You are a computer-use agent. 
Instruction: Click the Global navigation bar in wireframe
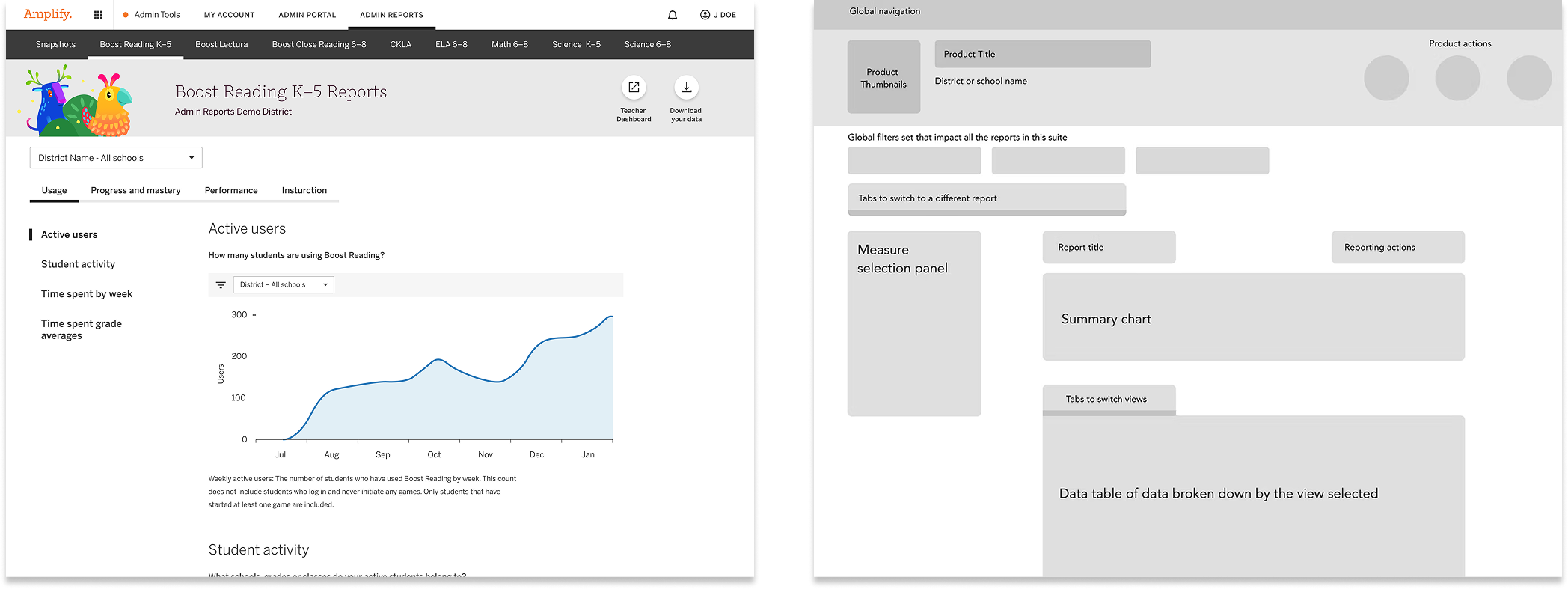tap(1187, 14)
